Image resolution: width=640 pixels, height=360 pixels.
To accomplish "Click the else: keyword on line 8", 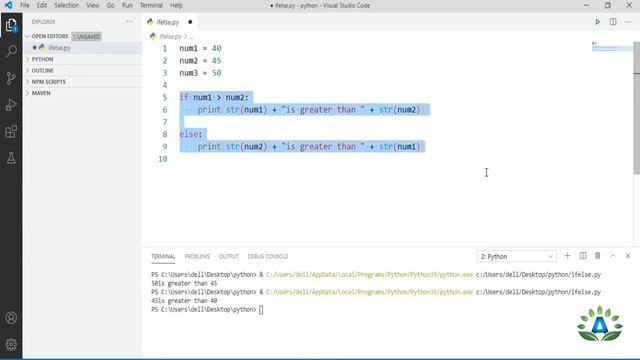I will pyautogui.click(x=191, y=134).
